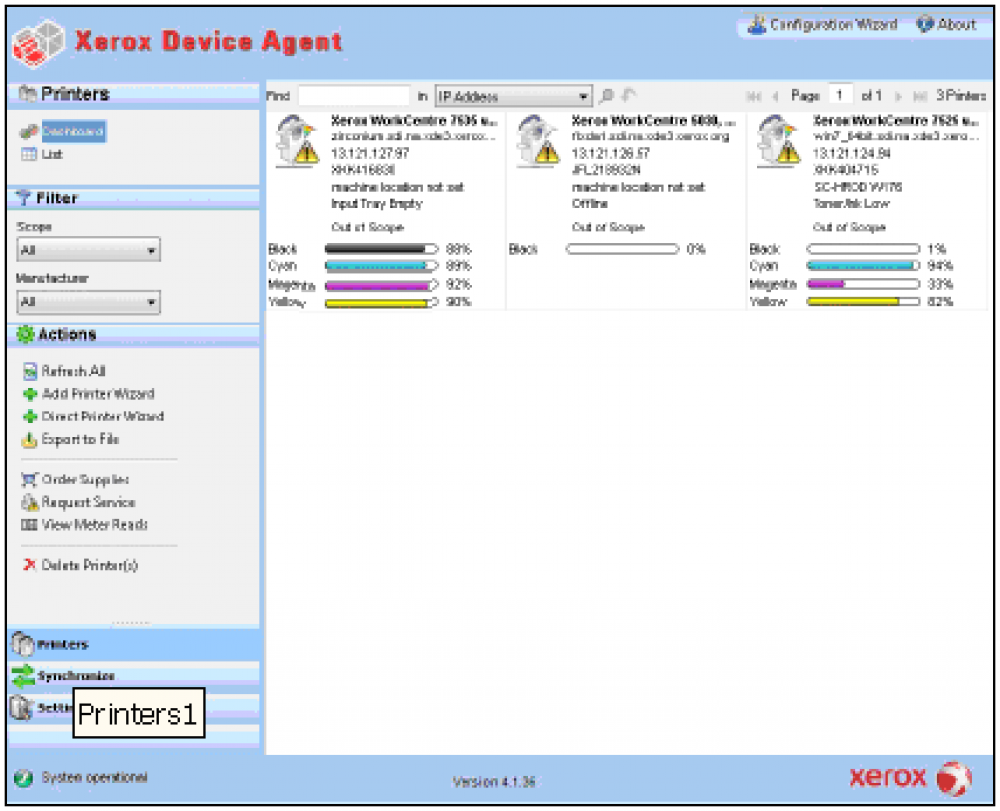The width and height of the screenshot is (1000, 811).
Task: Click printer IP address 13.121.124.84
Action: point(851,154)
